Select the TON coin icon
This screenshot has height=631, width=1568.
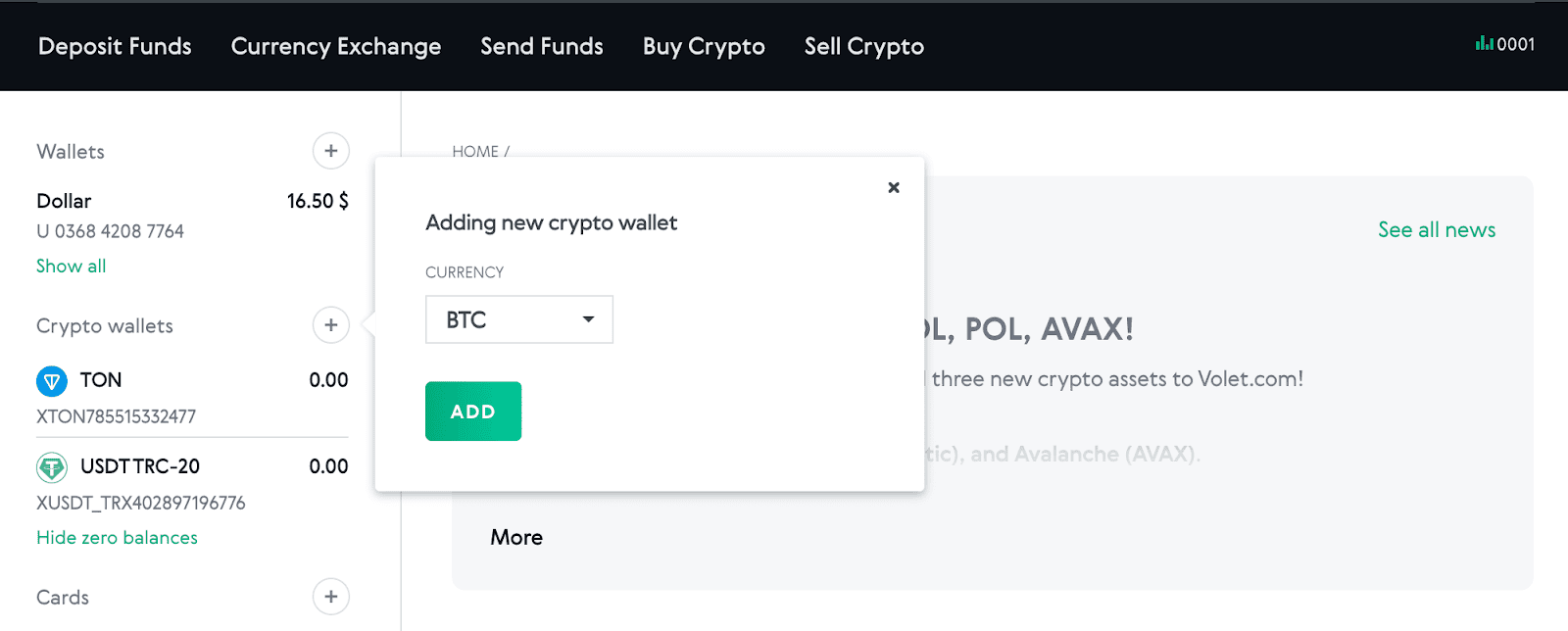pyautogui.click(x=52, y=380)
